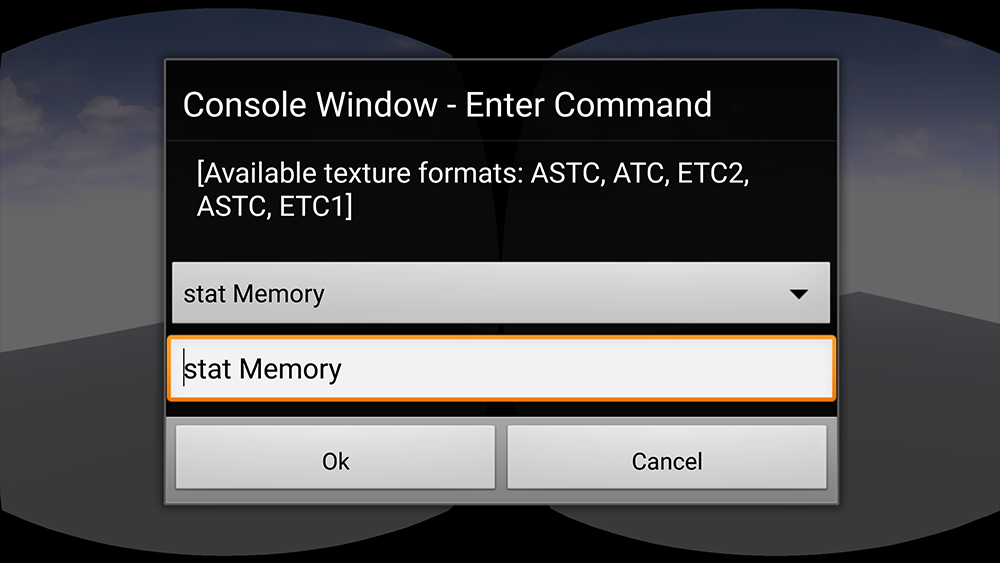Click the dark terrain right of dialog
This screenshot has height=563, width=1000.
click(x=918, y=395)
